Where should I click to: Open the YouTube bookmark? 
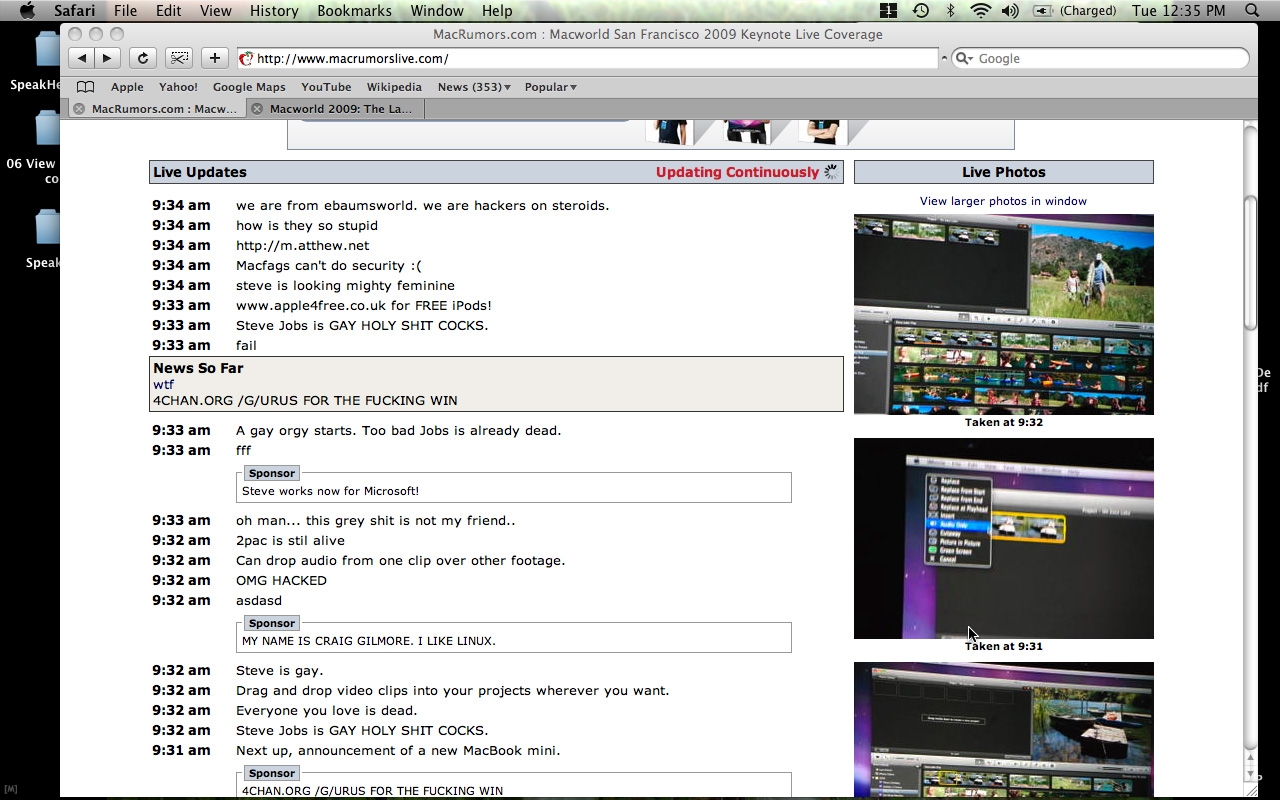coord(326,87)
